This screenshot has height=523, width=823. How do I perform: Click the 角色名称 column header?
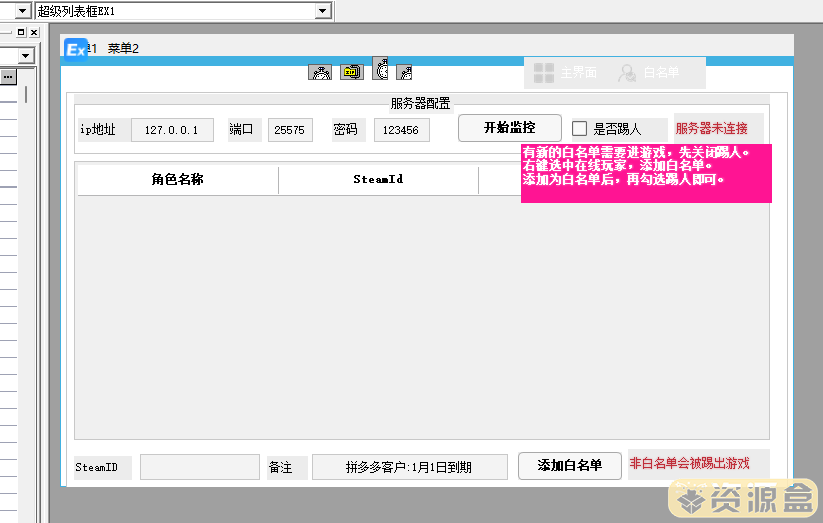177,180
